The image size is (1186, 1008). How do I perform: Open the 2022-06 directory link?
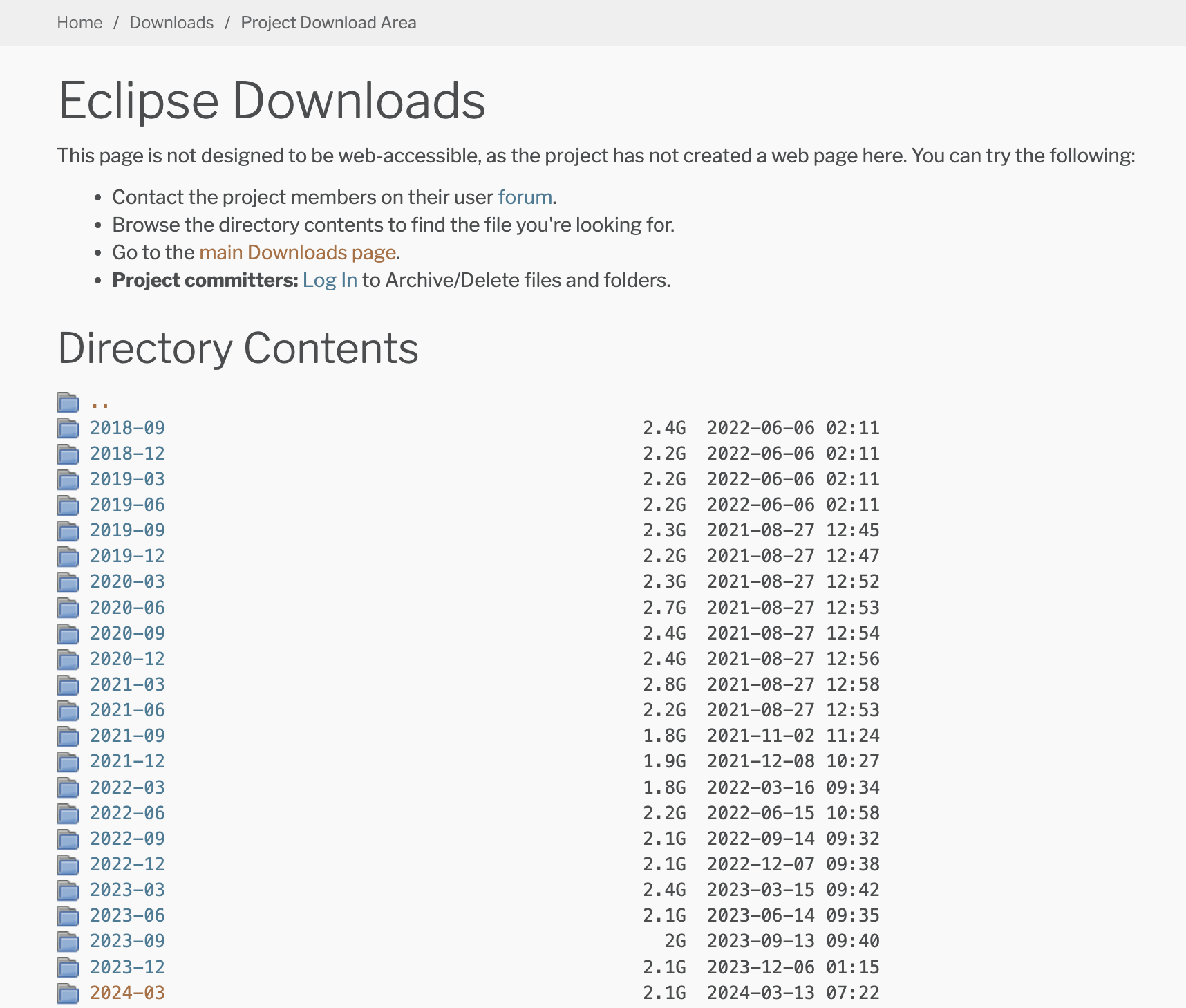point(127,813)
